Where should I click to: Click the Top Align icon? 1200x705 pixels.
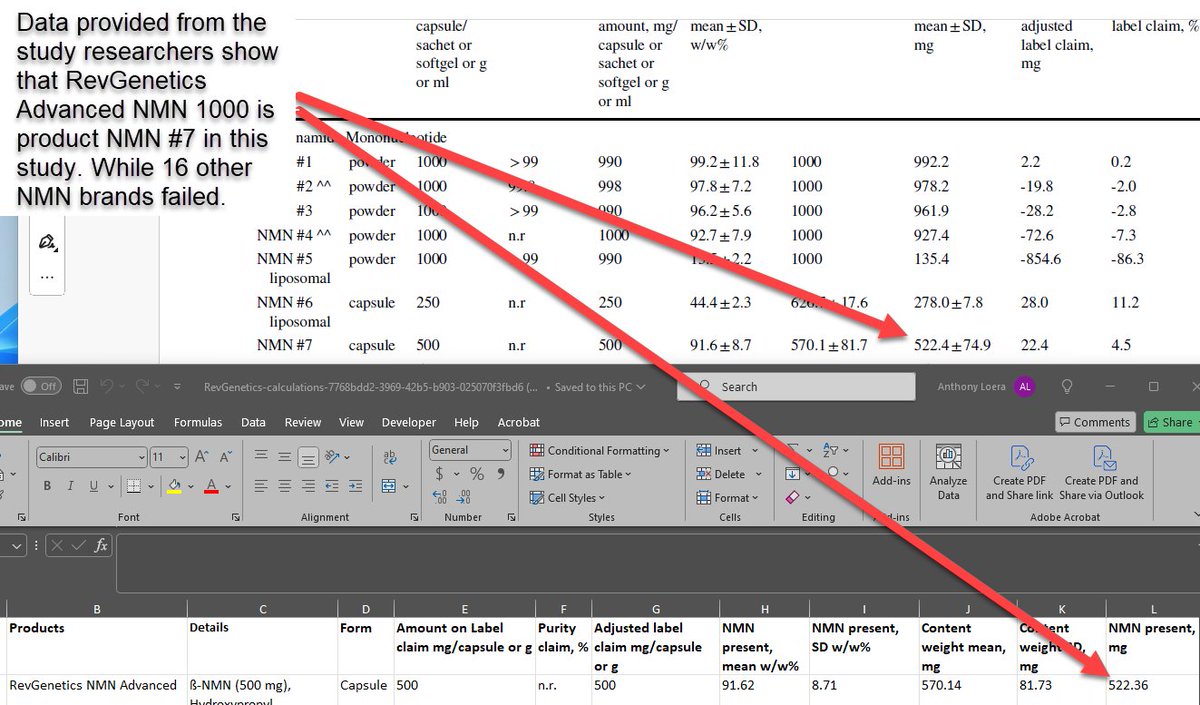[x=260, y=454]
